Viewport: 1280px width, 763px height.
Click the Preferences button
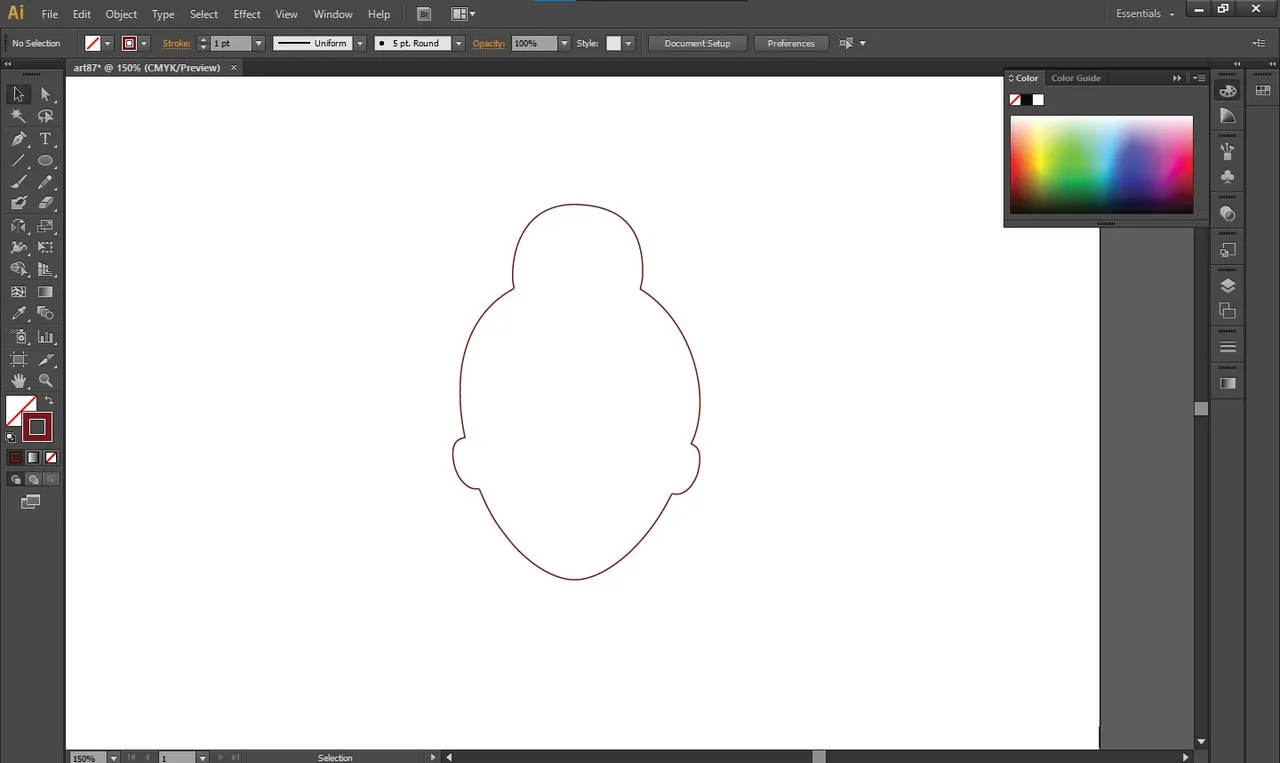click(x=791, y=43)
